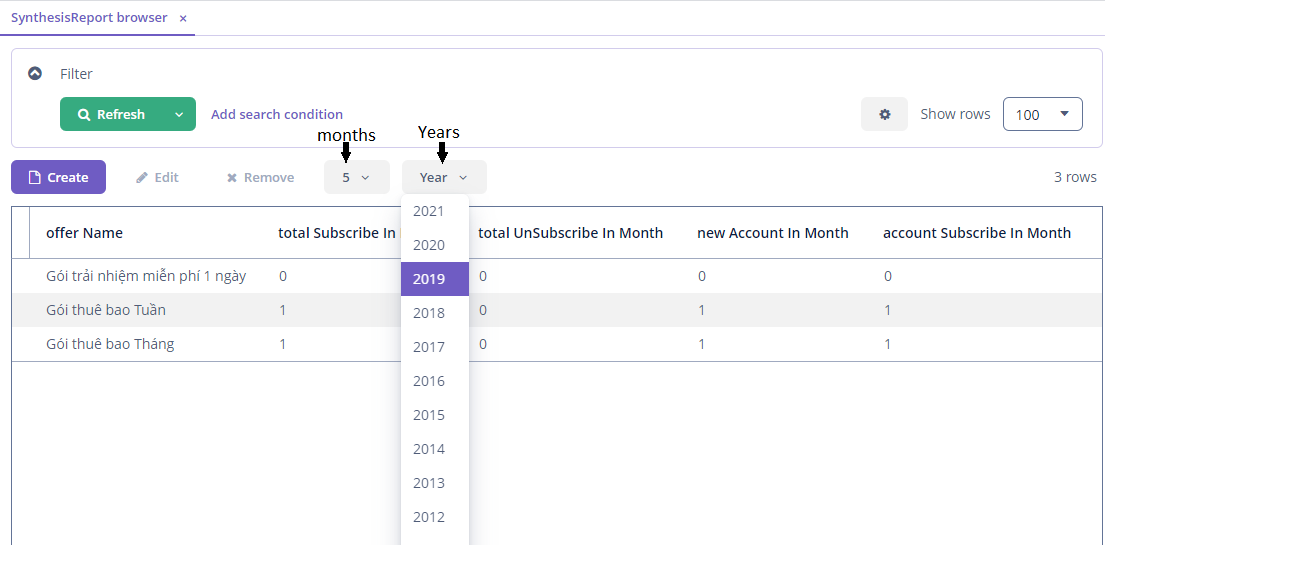Image resolution: width=1307 pixels, height=585 pixels.
Task: Open the months dropdown showing 5
Action: point(356,177)
